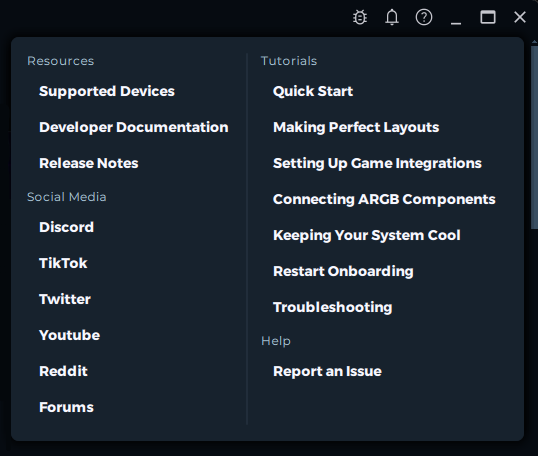
Task: Open the notifications bell
Action: coord(392,17)
